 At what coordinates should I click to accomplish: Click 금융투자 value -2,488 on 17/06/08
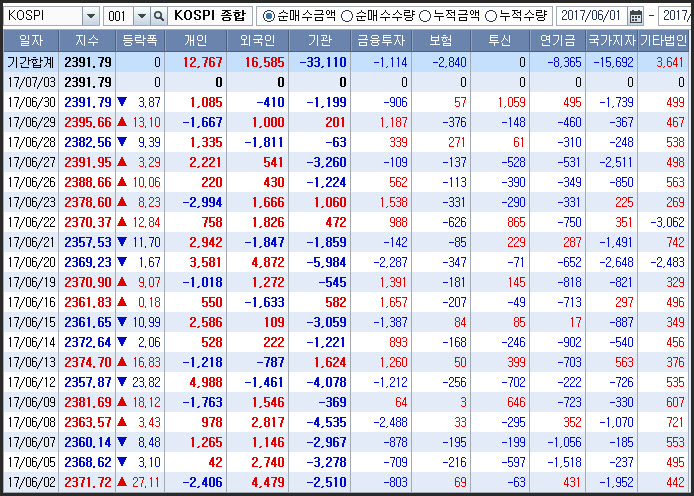[x=390, y=422]
